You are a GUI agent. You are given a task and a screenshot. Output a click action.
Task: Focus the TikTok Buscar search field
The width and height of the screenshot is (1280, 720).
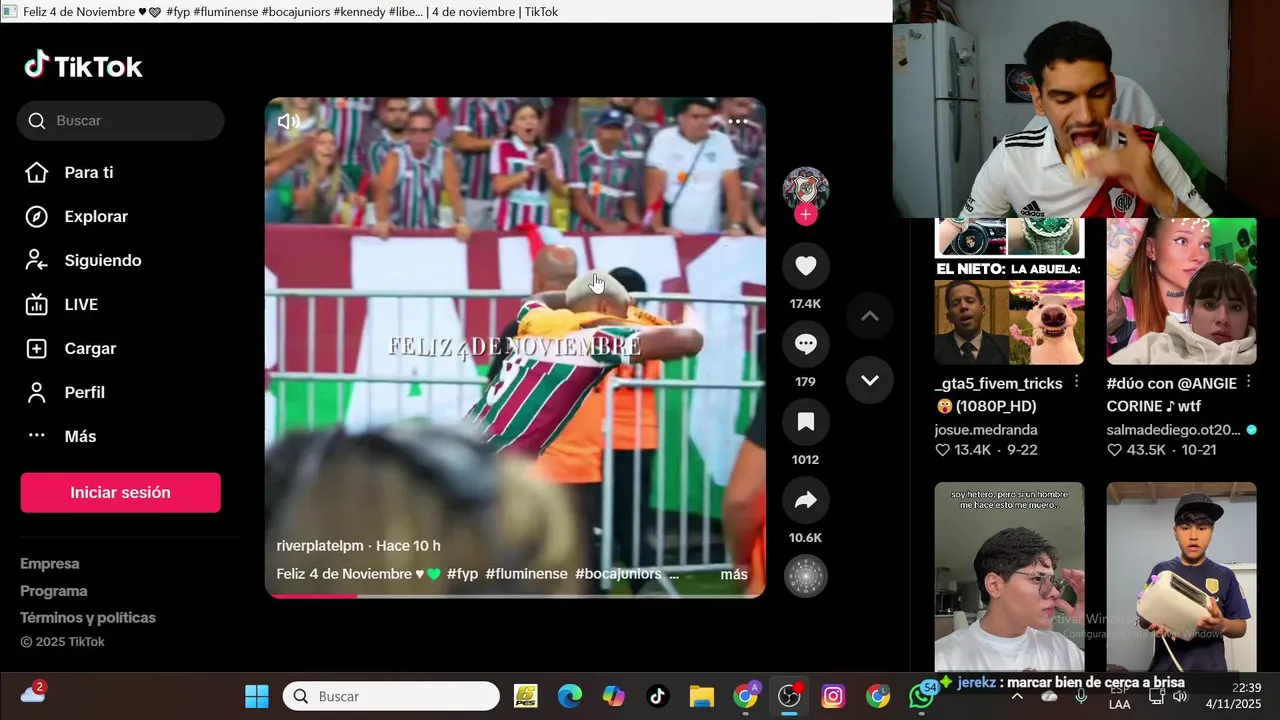pos(120,120)
